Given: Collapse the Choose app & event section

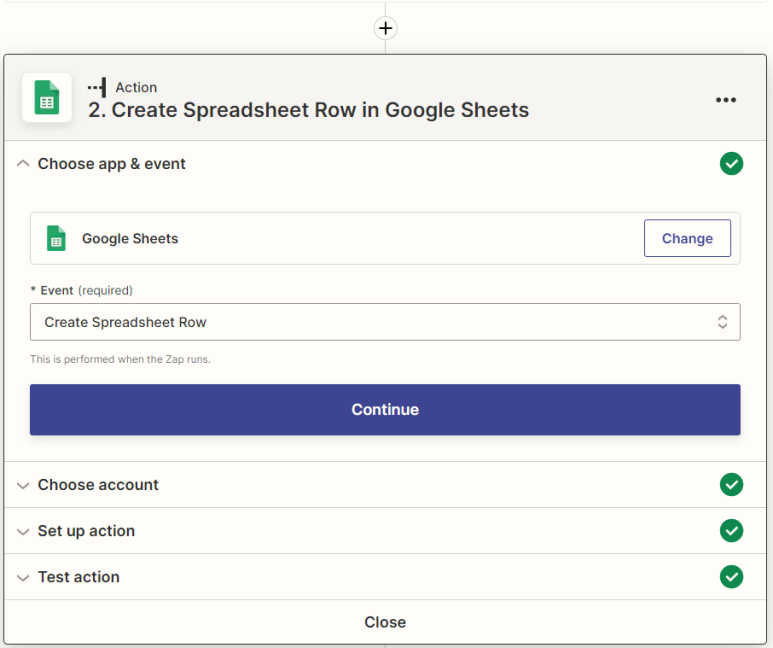Looking at the screenshot, I should pos(23,164).
